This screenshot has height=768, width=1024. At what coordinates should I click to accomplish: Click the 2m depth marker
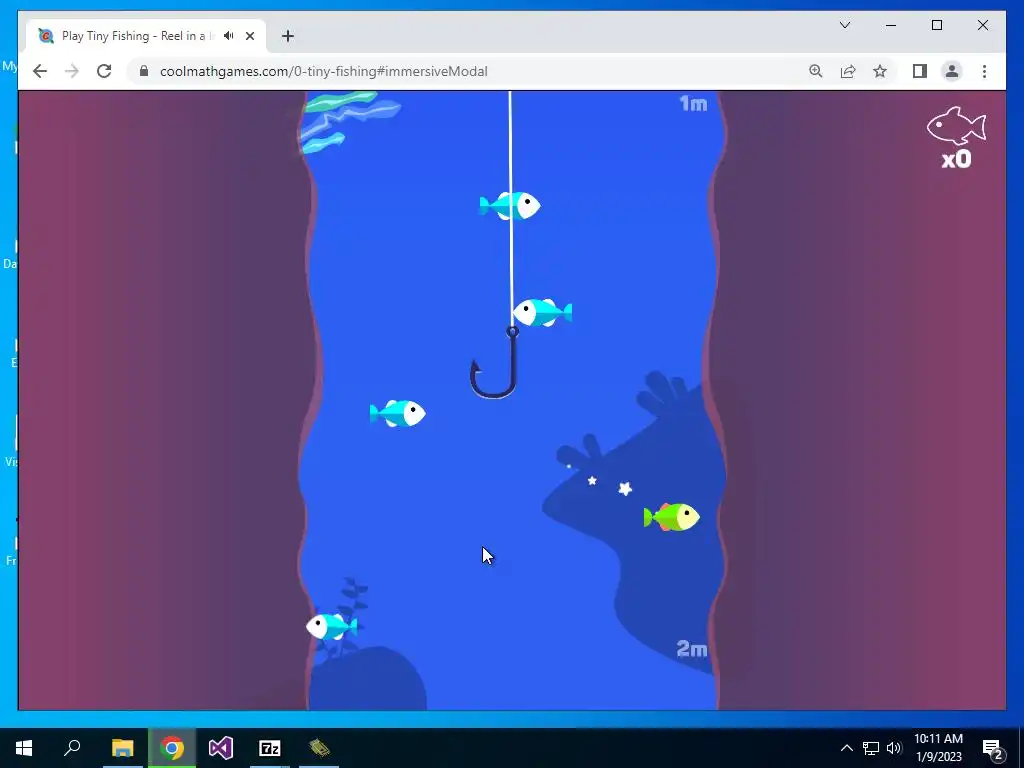692,648
